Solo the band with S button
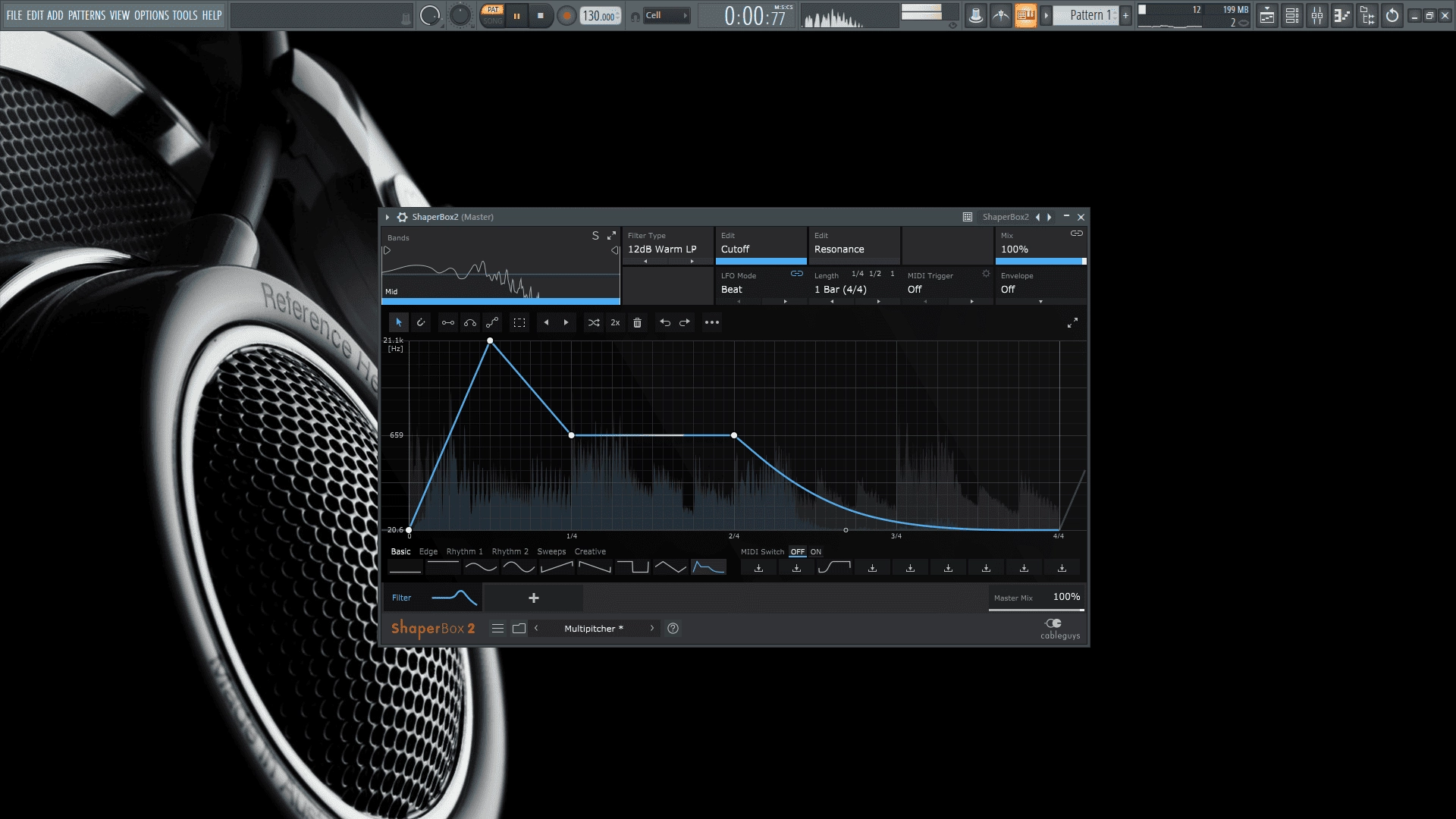Image resolution: width=1456 pixels, height=819 pixels. click(x=595, y=236)
